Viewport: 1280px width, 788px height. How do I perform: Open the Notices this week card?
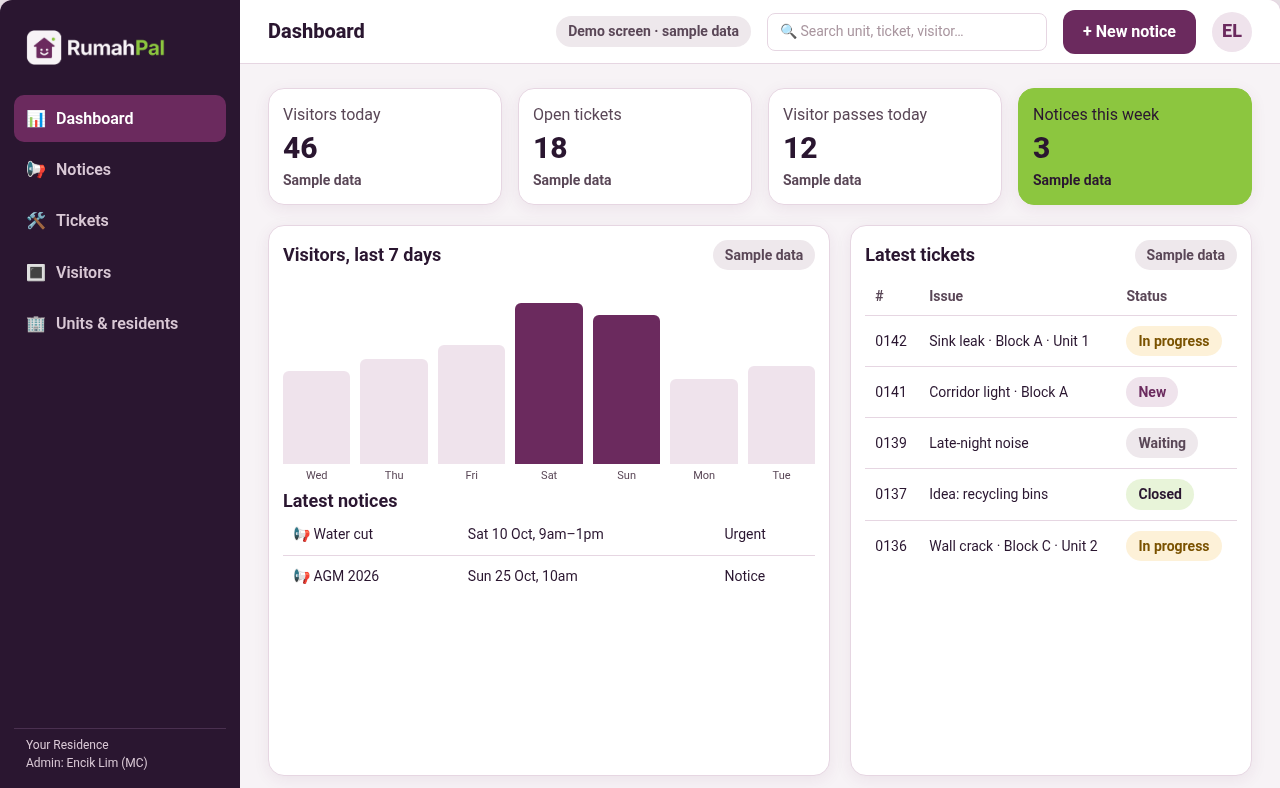click(1135, 146)
